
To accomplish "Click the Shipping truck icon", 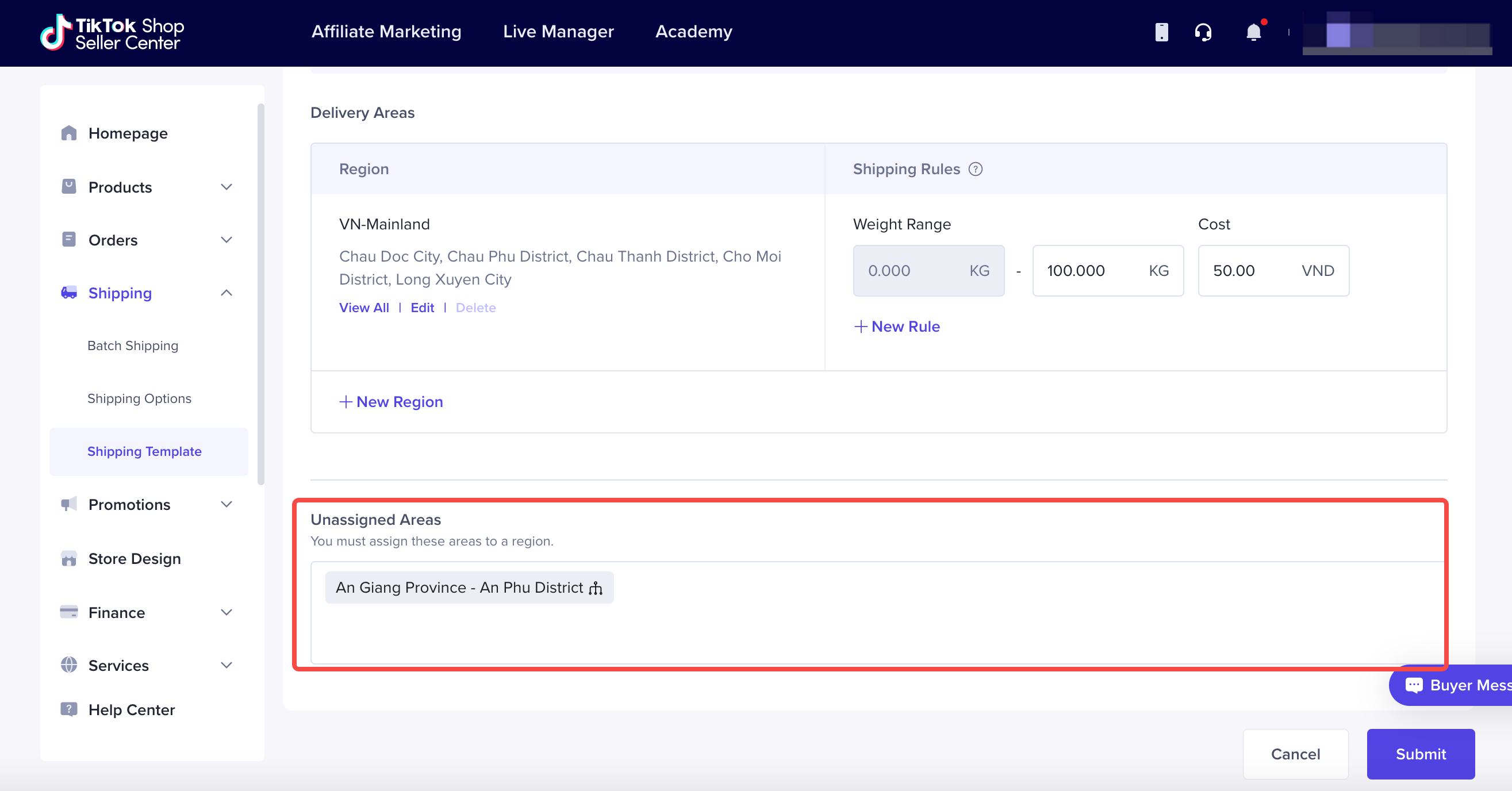I will click(x=68, y=292).
